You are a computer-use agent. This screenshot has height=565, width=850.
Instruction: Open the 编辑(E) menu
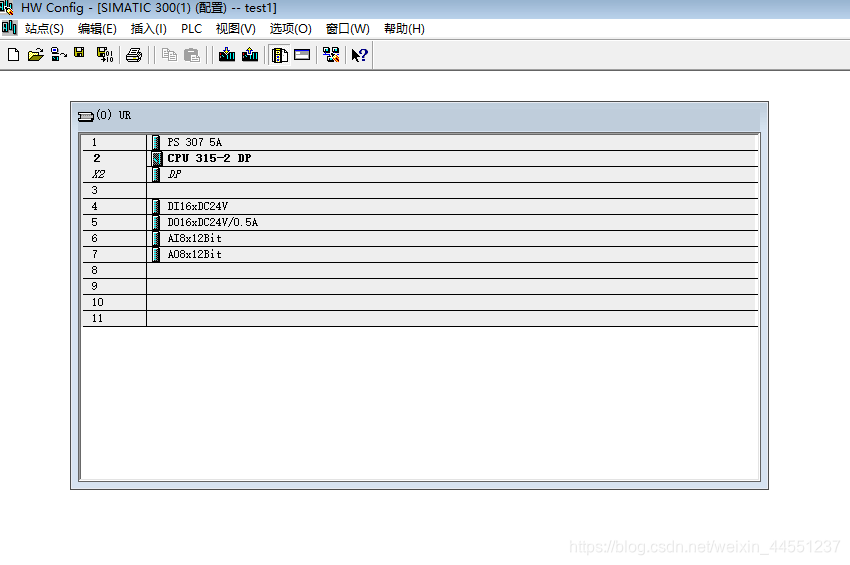pos(97,29)
